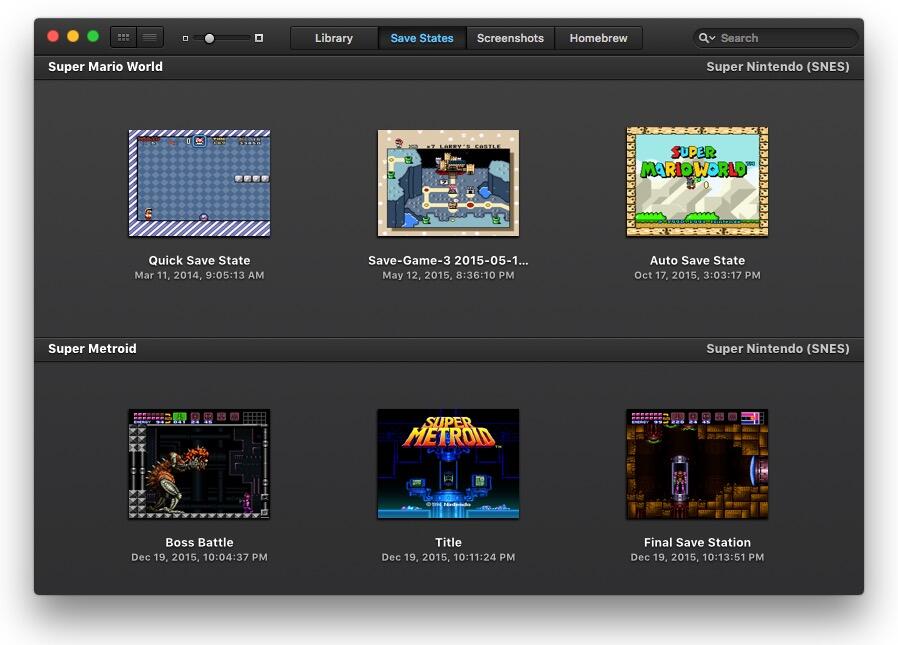Screen dimensions: 898x645
Task: Switch to the Library tab
Action: pyautogui.click(x=333, y=37)
